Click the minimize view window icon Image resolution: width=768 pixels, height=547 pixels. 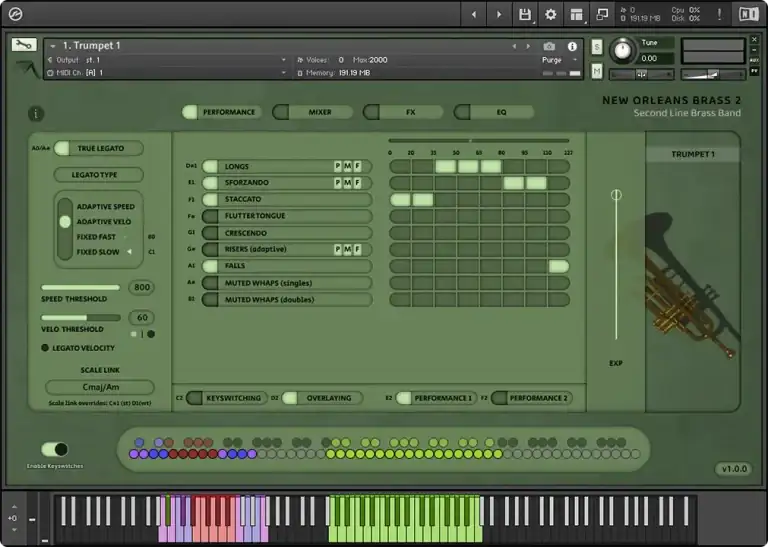[x=602, y=14]
